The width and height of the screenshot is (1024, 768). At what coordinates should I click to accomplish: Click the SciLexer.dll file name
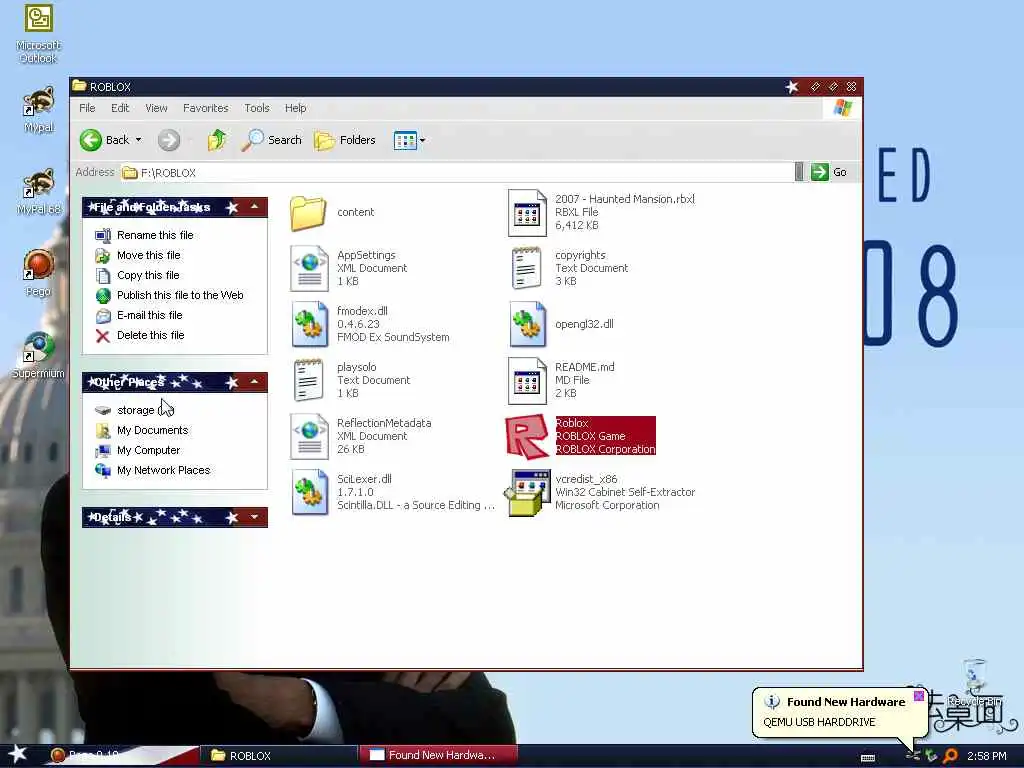(364, 479)
